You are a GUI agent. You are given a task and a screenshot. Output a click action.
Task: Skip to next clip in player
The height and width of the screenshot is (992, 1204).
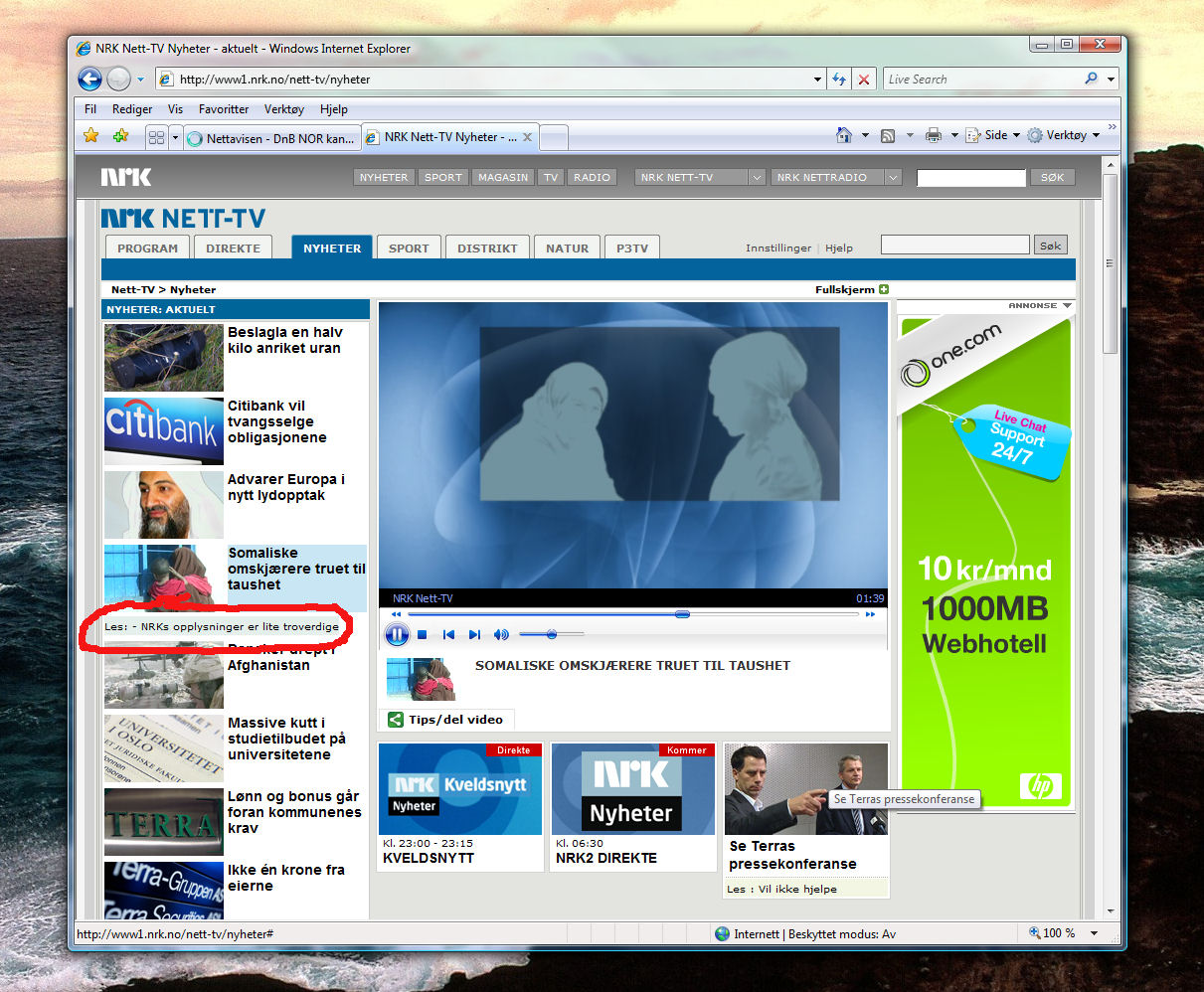[x=474, y=634]
